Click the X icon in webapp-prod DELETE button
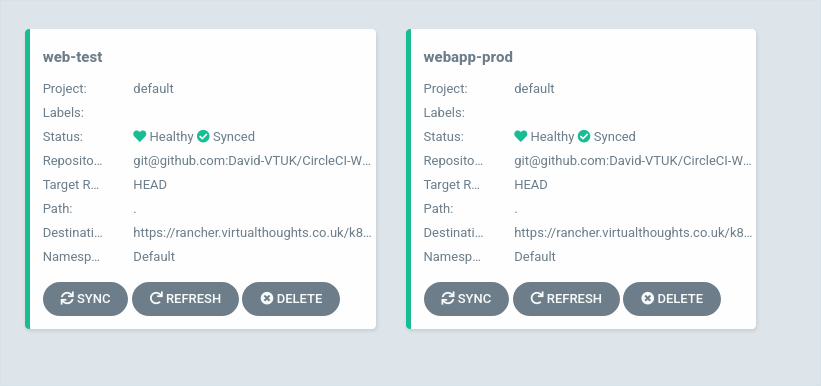Image resolution: width=821 pixels, height=386 pixels. point(648,299)
